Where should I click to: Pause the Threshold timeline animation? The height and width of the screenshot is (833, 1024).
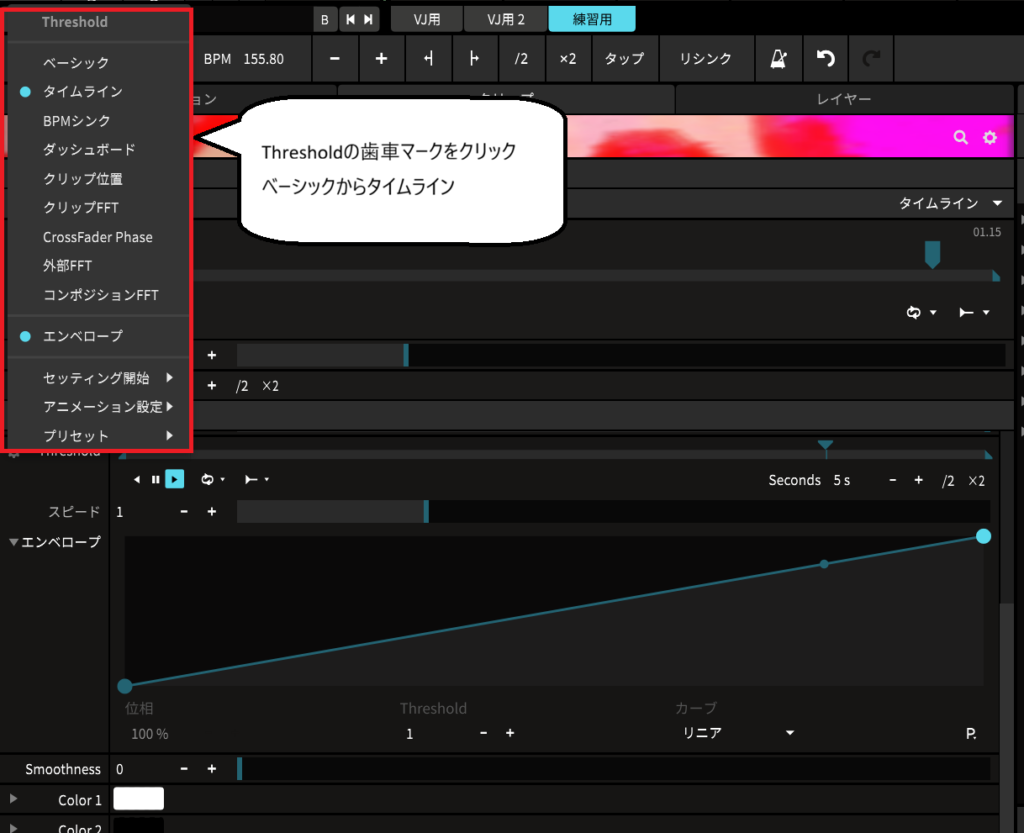(155, 479)
